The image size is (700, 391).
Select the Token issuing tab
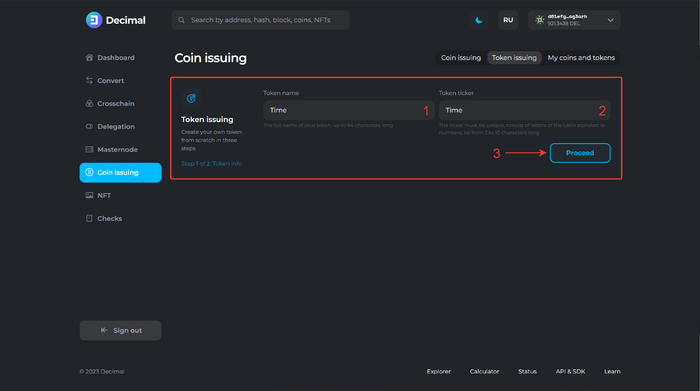(x=514, y=58)
